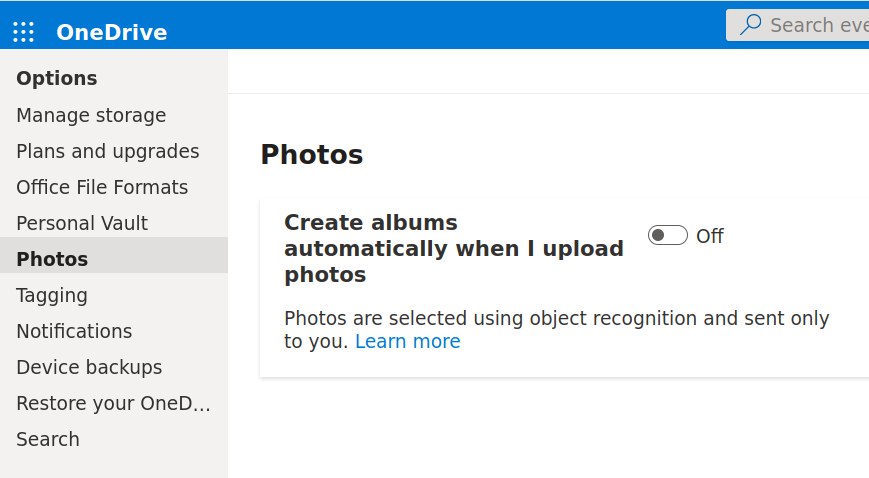Screen dimensions: 869x478
Task: Open the Learn more link
Action: pyautogui.click(x=407, y=342)
